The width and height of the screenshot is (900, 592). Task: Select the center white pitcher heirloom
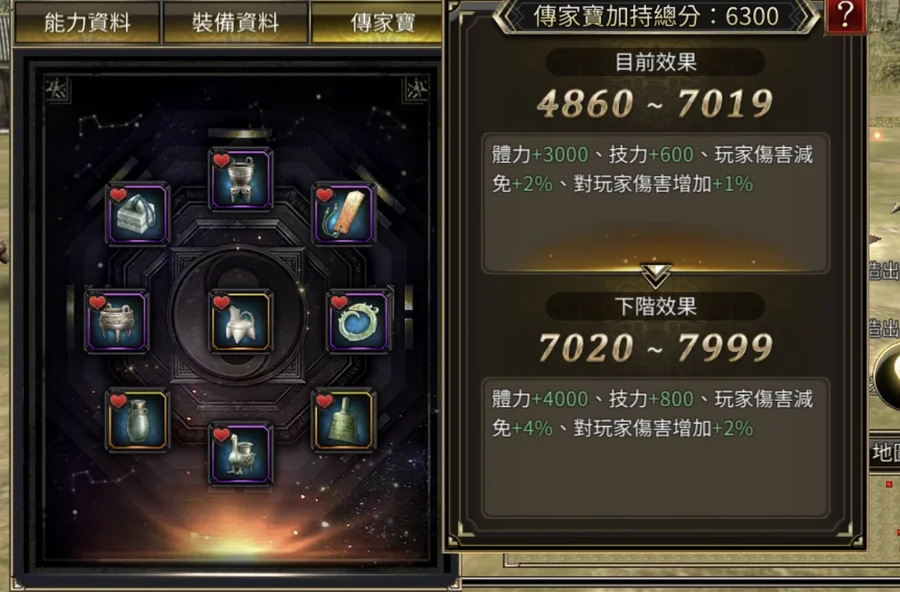click(x=240, y=320)
